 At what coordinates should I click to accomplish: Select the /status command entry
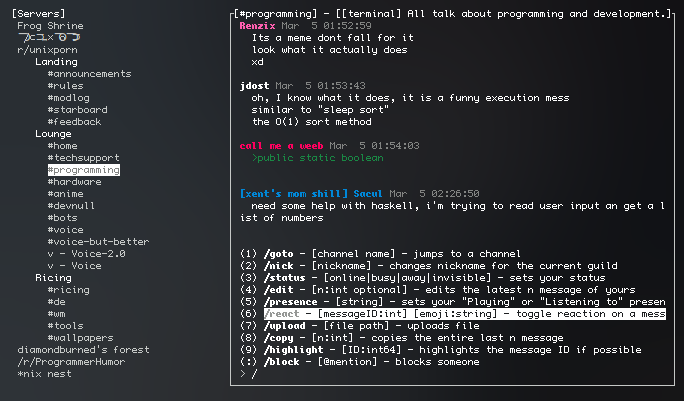[423, 278]
